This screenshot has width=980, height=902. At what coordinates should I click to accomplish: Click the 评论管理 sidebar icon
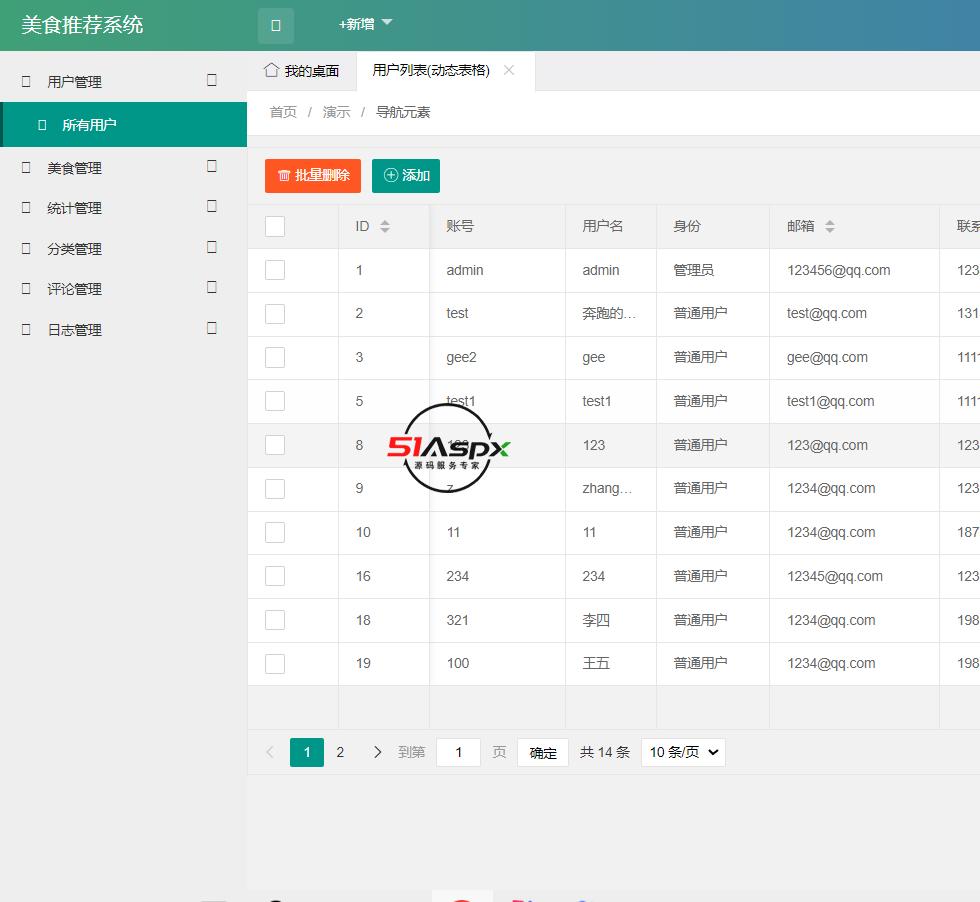tap(27, 288)
